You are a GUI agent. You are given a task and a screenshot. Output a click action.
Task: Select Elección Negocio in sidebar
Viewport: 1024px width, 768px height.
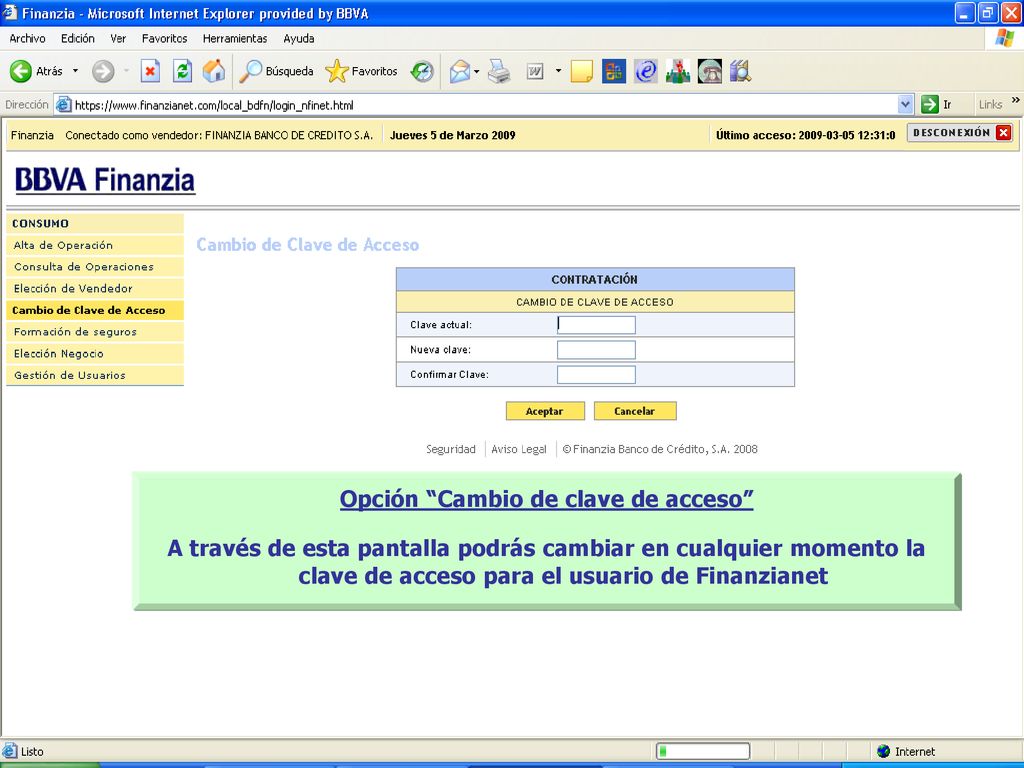click(x=95, y=353)
